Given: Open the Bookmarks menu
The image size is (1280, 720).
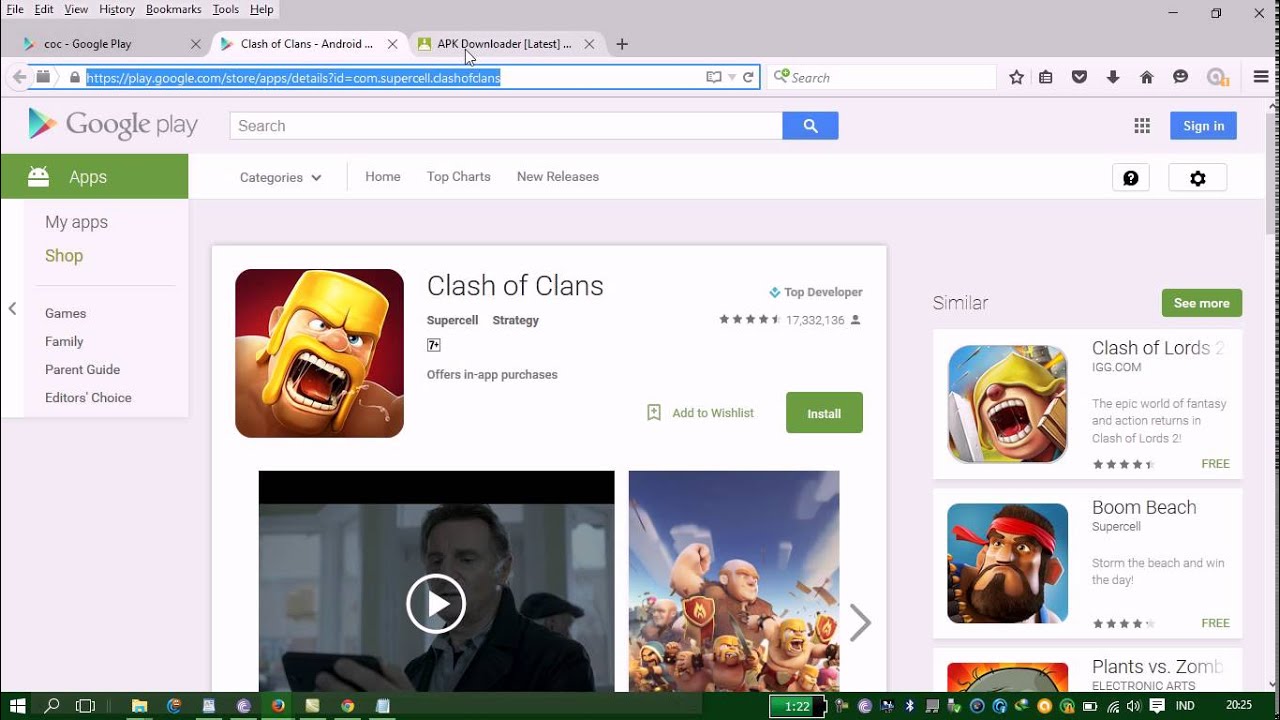Looking at the screenshot, I should point(173,9).
